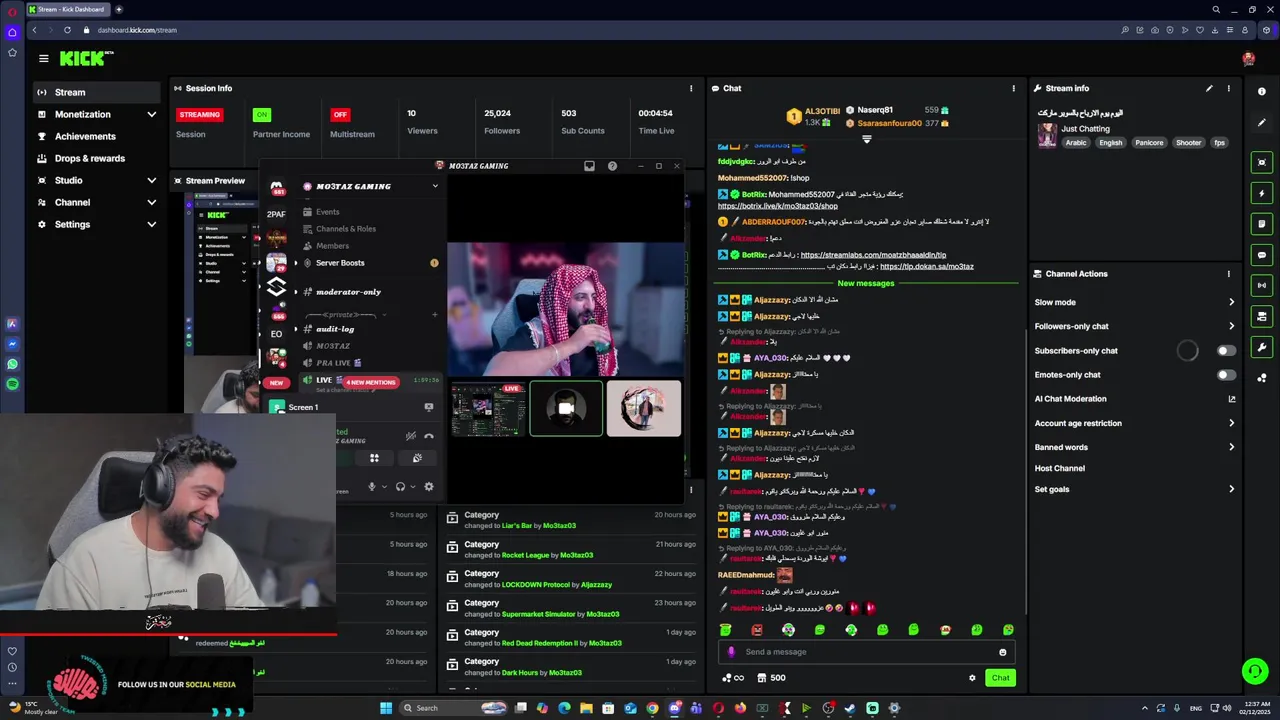This screenshot has height=720, width=1280.
Task: Open Stream info three-dot options
Action: click(x=1229, y=88)
